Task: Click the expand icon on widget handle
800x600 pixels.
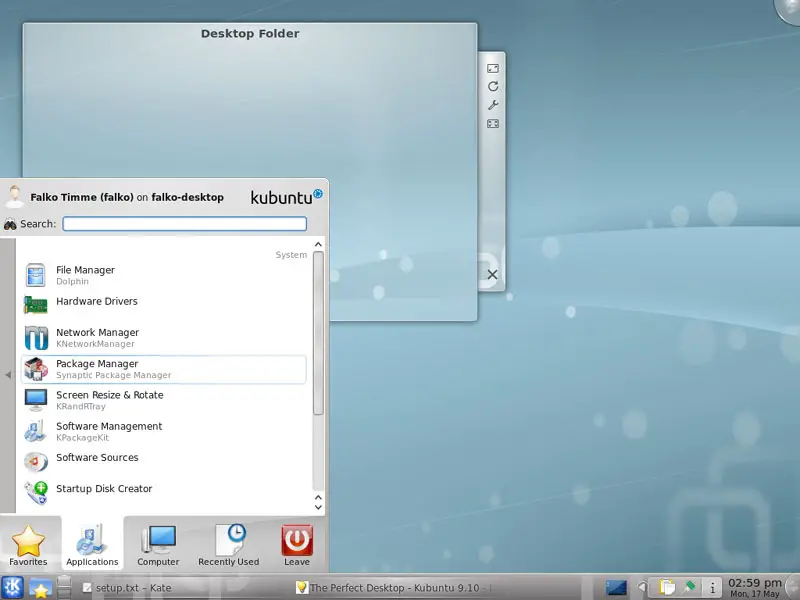Action: (493, 123)
